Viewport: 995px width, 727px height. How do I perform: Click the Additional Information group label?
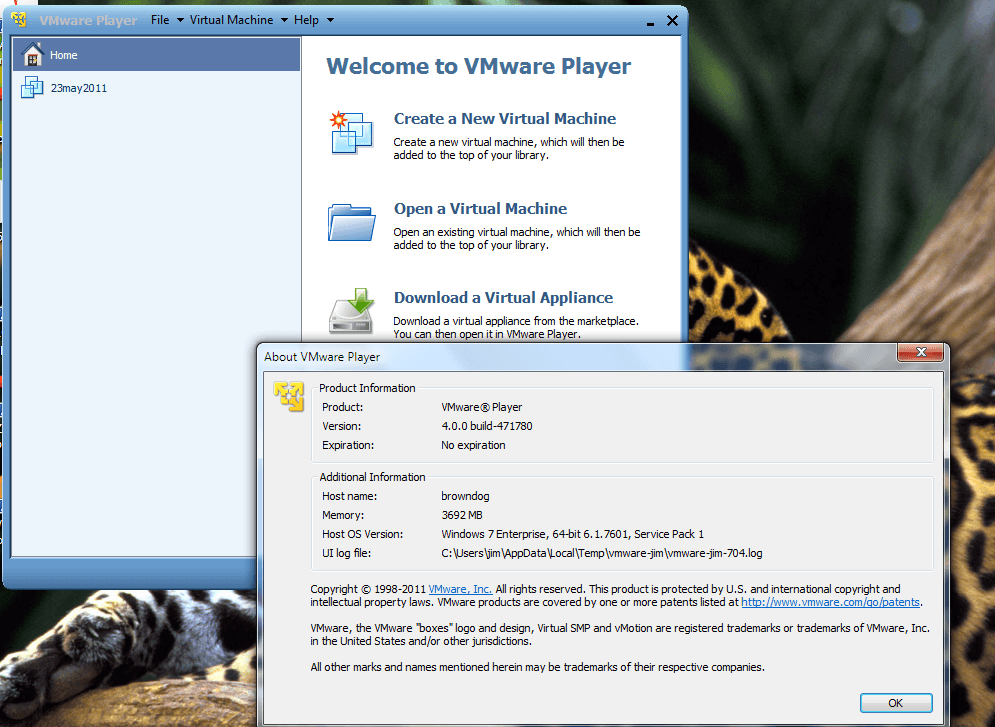372,477
